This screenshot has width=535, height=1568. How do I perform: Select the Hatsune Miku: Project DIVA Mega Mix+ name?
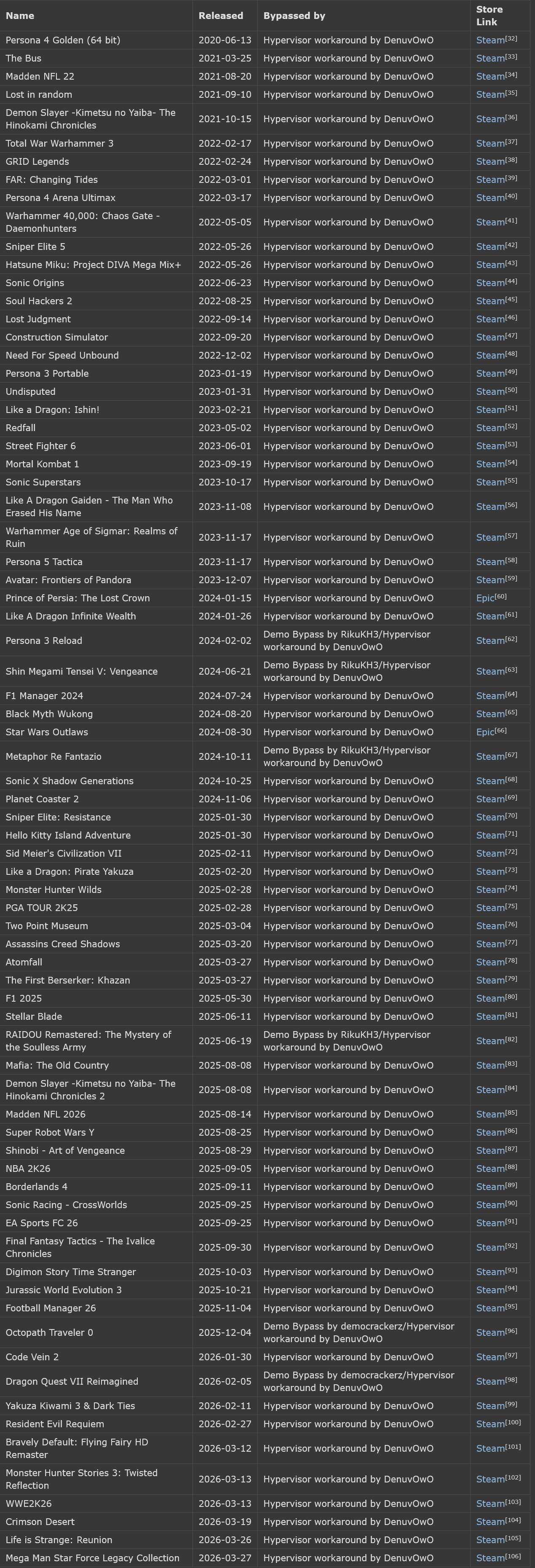click(x=93, y=265)
